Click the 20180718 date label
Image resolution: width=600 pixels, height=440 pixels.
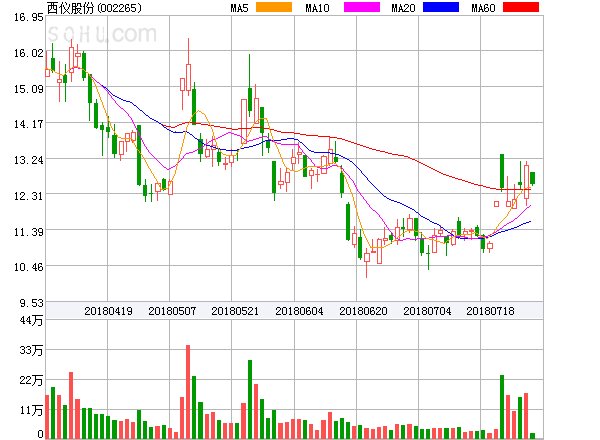click(490, 311)
